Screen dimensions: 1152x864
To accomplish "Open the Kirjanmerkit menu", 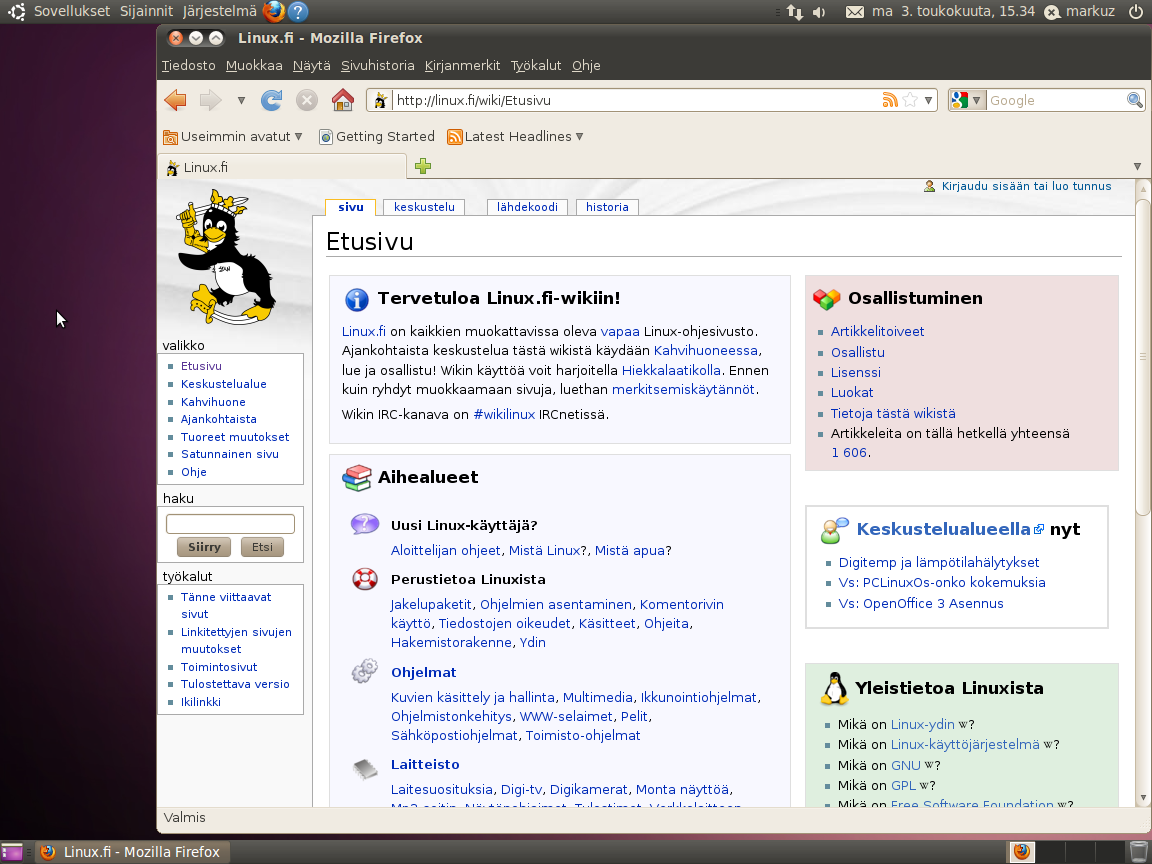I will point(462,66).
